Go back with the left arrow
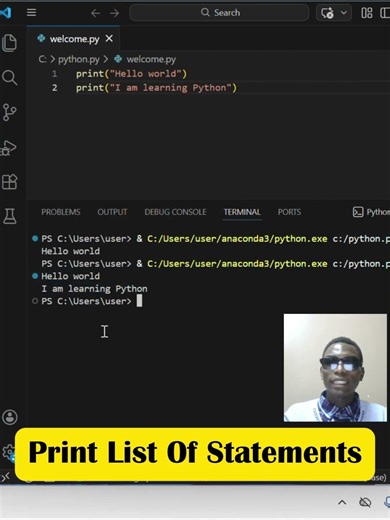 pos(95,13)
